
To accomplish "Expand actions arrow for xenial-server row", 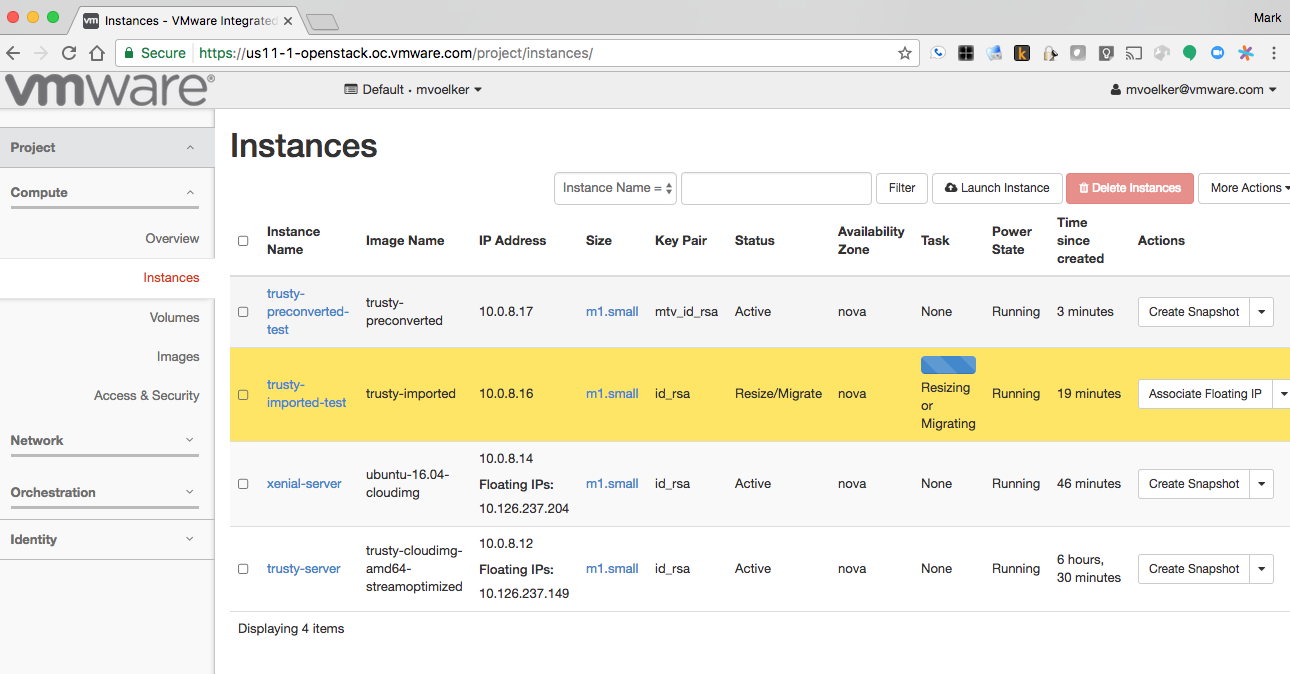I will pos(1262,484).
